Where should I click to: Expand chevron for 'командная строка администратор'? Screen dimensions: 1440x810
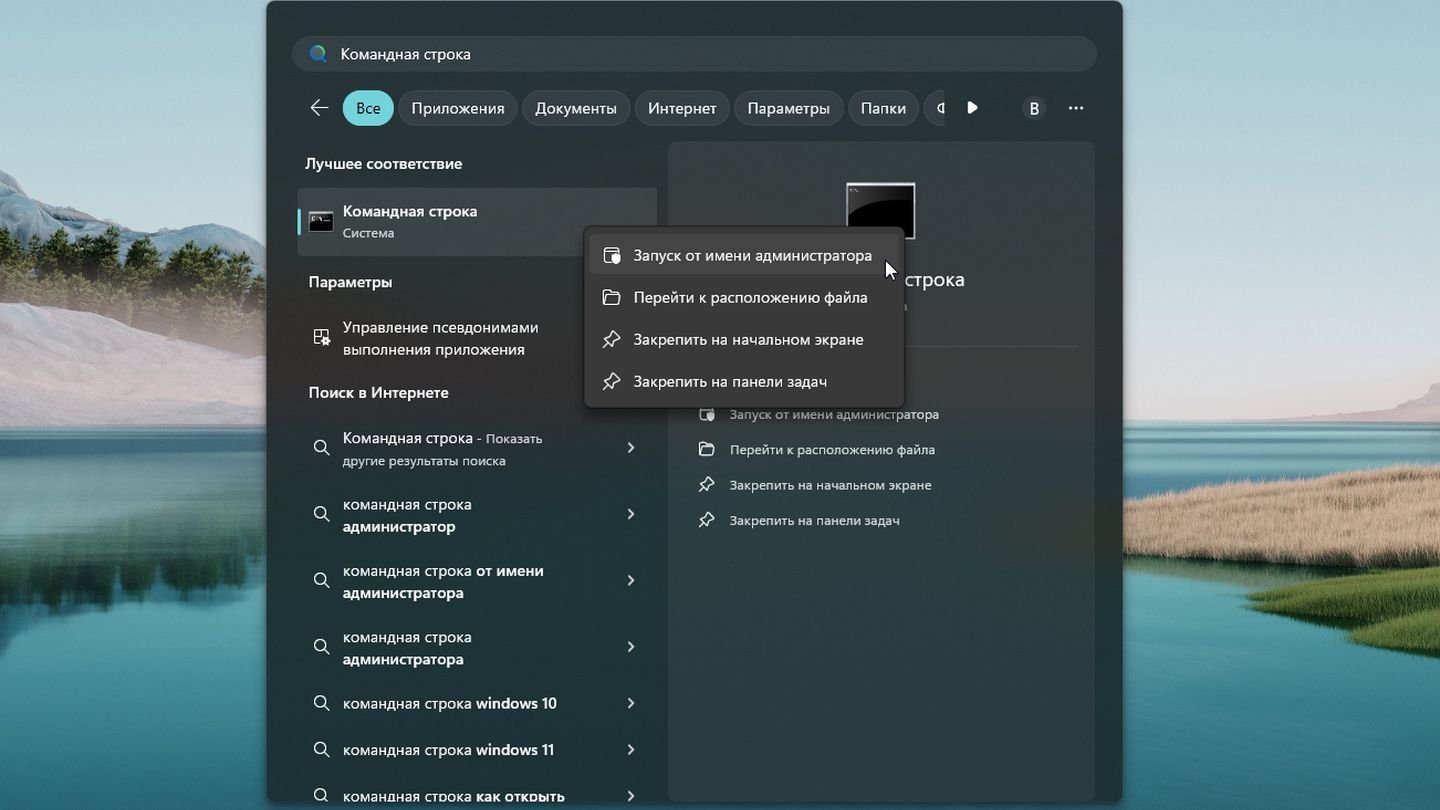coord(631,514)
